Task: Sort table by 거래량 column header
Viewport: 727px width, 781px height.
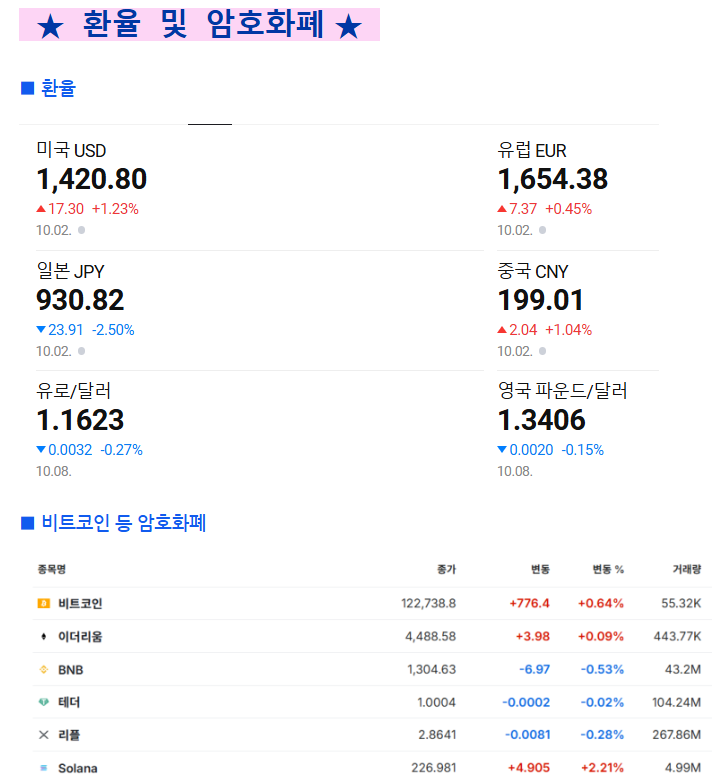Action: click(x=686, y=569)
